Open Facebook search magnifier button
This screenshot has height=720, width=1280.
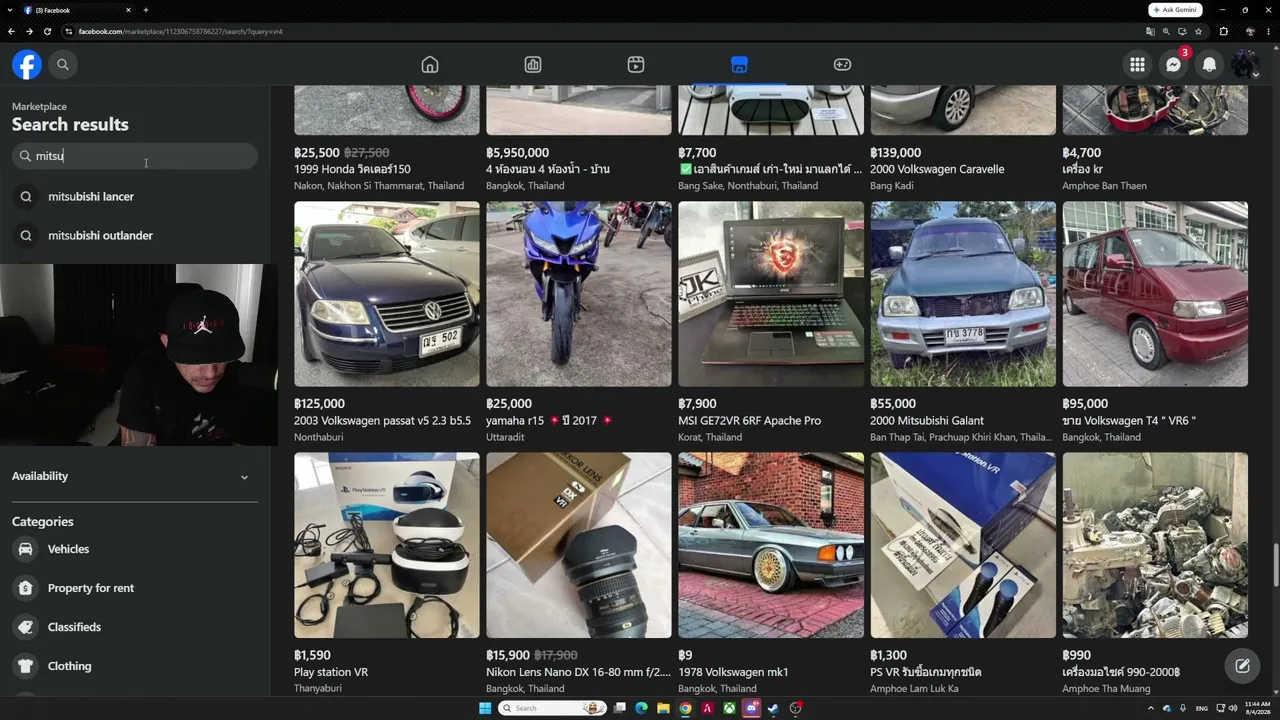pos(63,65)
